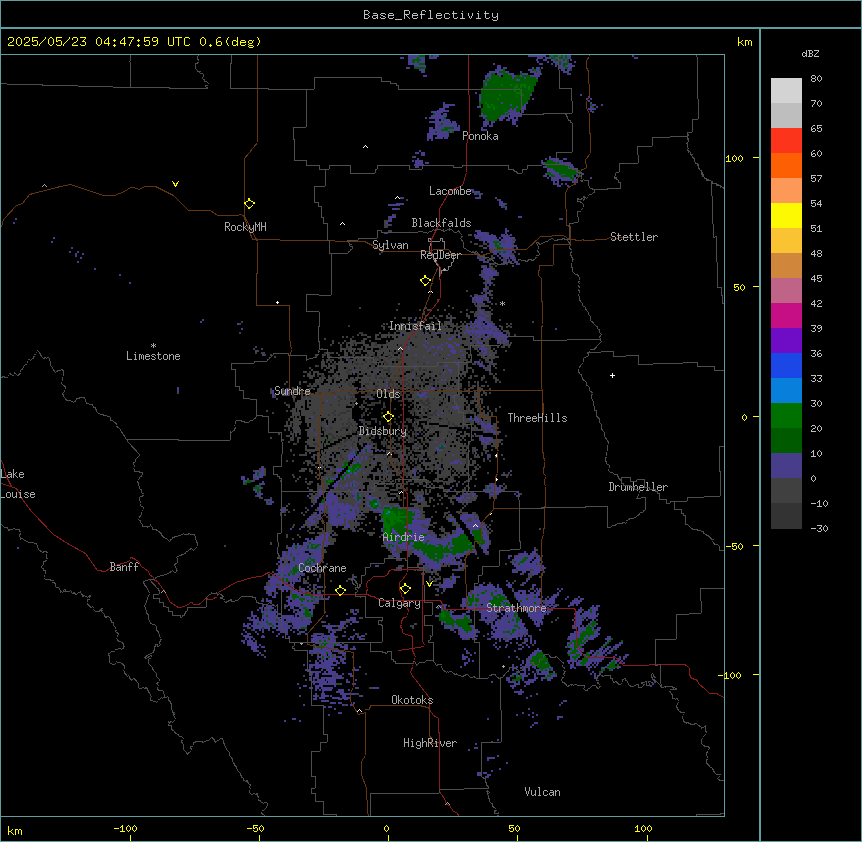Select the red 60–65 dBZ legend swatch
This screenshot has height=842, width=862.
click(x=786, y=141)
